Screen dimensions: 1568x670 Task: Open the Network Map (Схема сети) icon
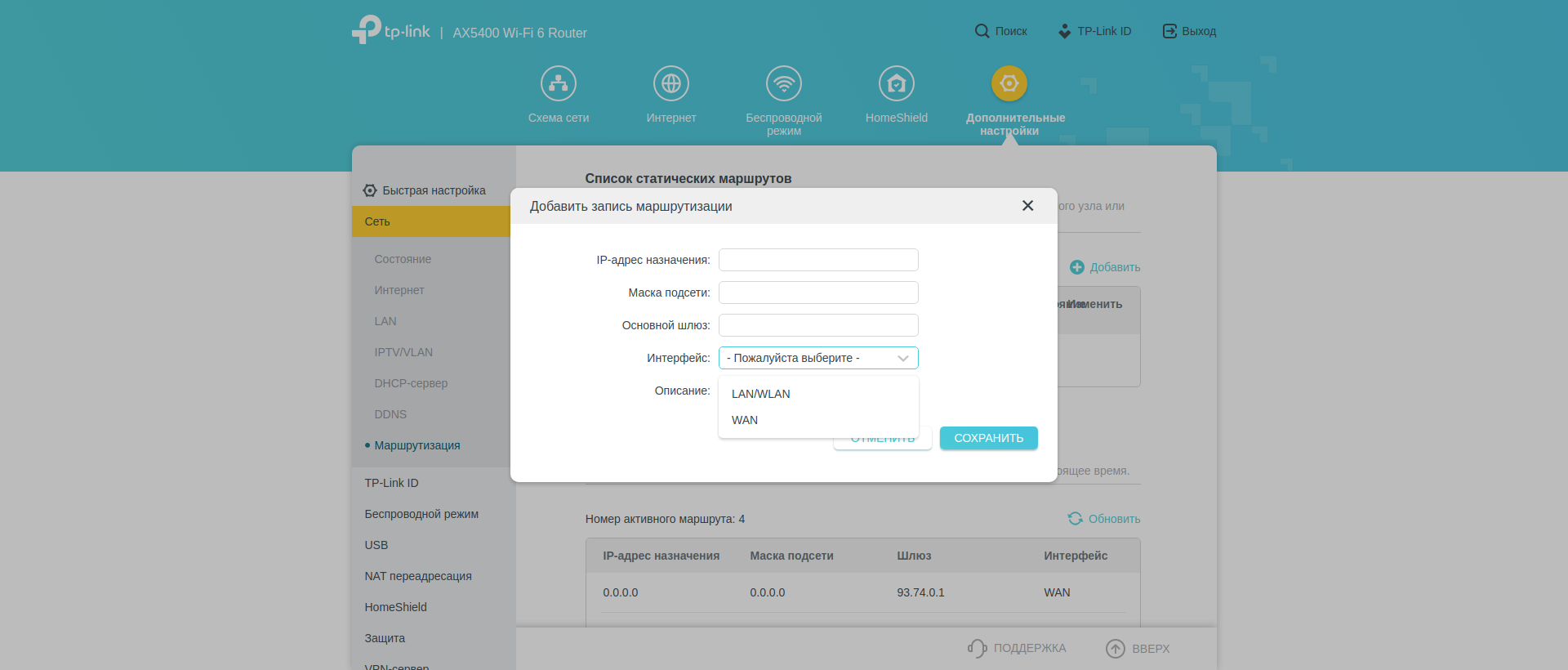(x=559, y=83)
